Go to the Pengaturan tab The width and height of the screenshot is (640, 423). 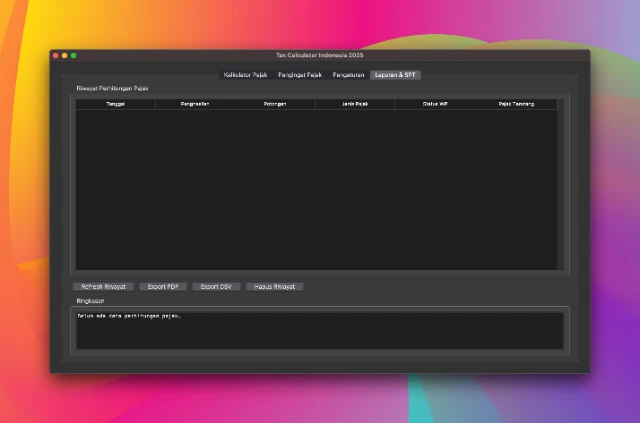coord(348,75)
